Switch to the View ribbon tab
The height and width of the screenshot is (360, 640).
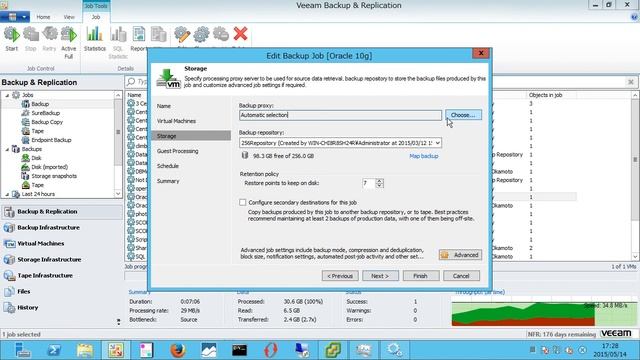69,17
